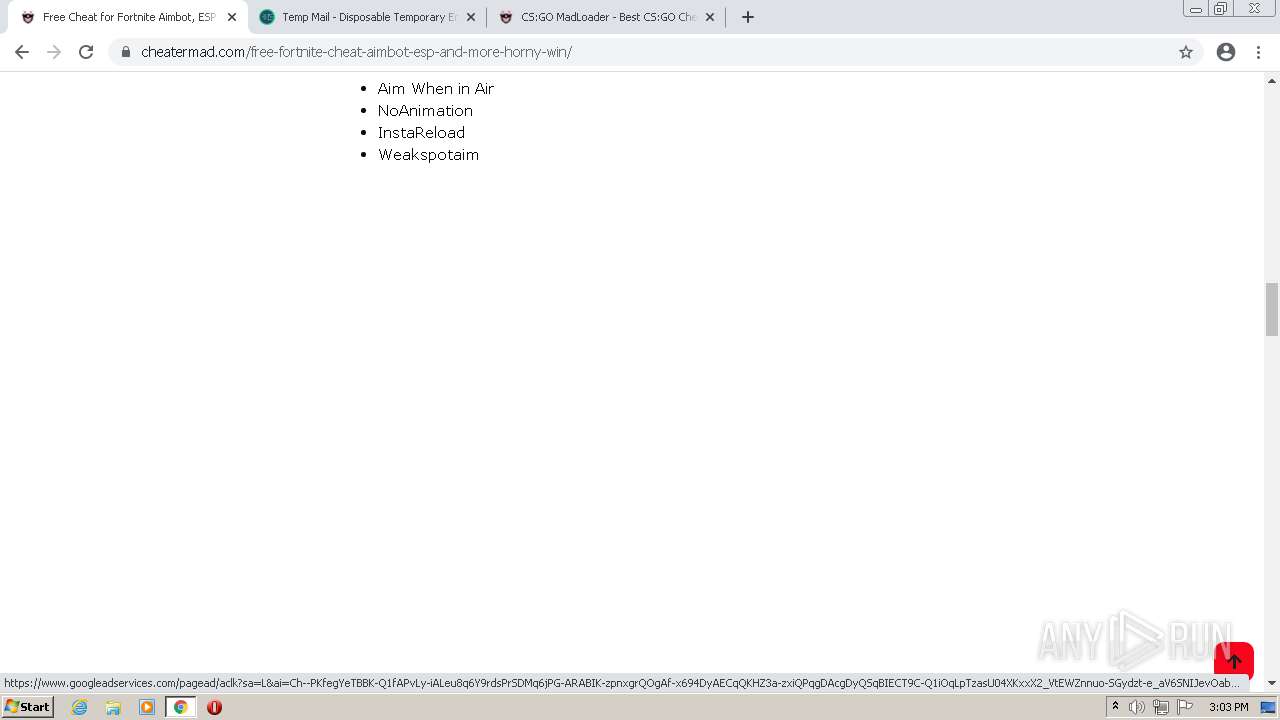Switch to the CS:GO MadLoader tab

[606, 17]
